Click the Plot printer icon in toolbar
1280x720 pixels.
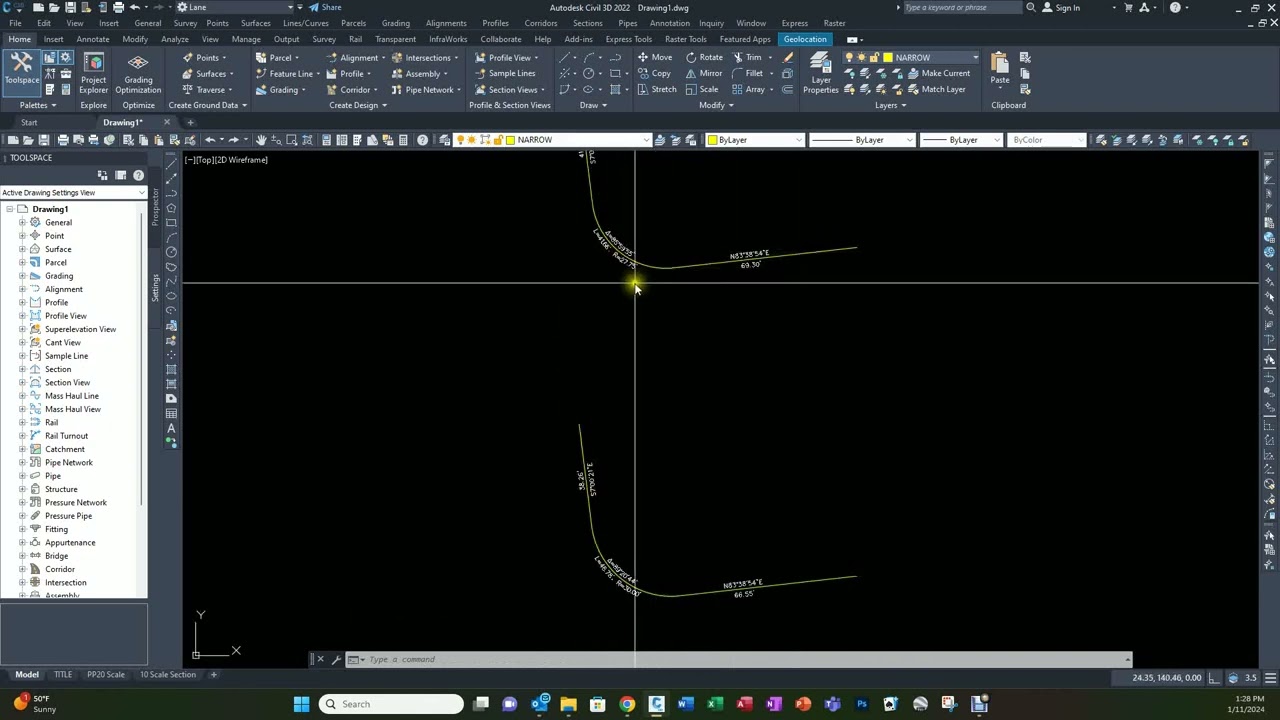coord(63,140)
